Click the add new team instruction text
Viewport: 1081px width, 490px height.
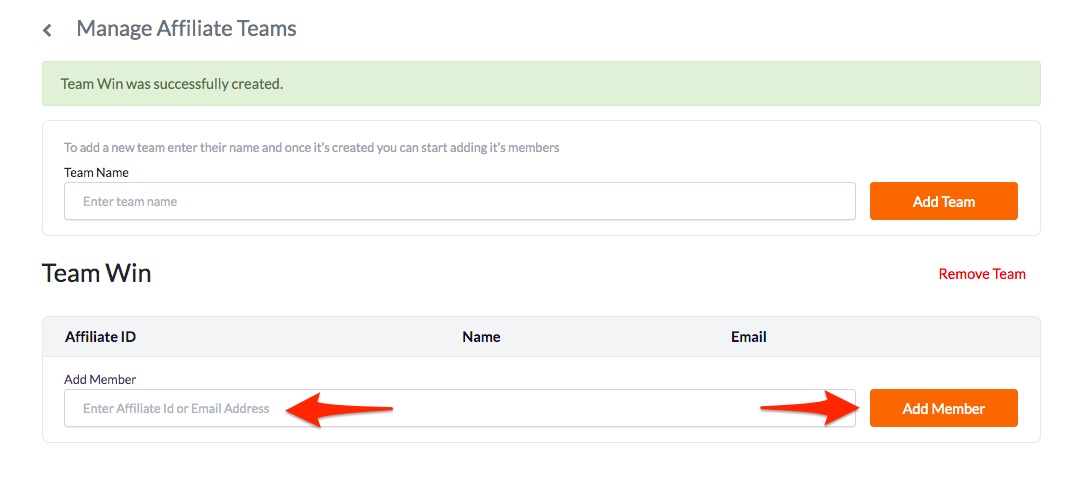pos(312,147)
